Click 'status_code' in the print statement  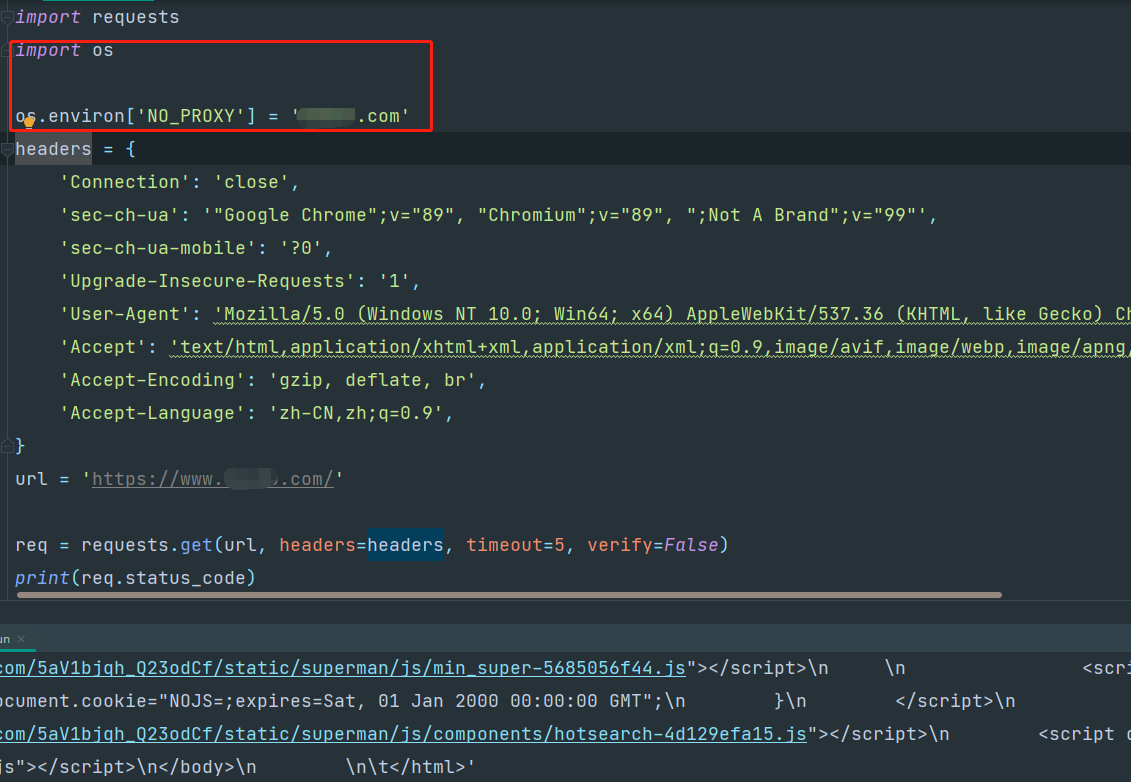click(x=185, y=579)
